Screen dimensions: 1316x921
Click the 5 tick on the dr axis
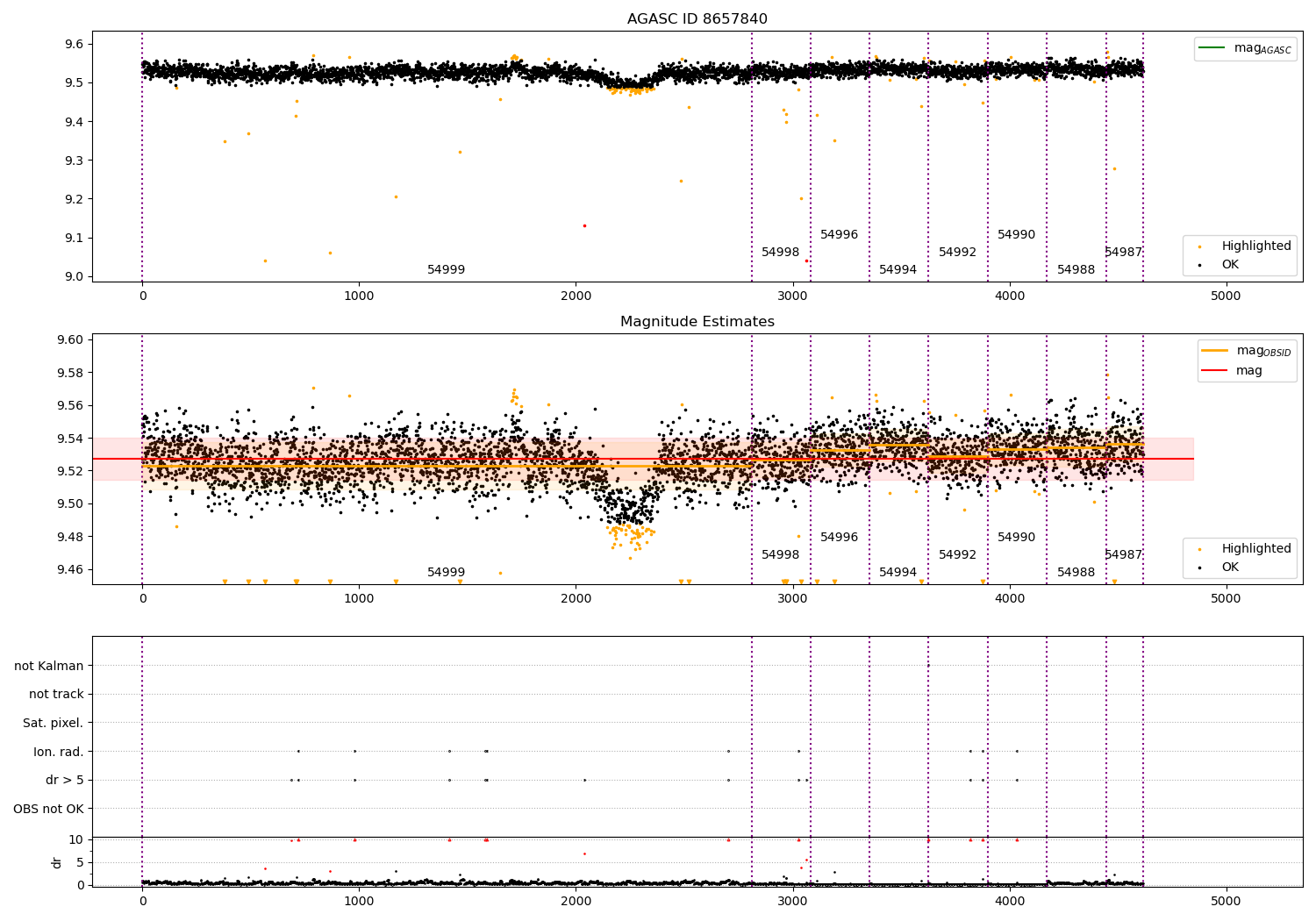[80, 862]
